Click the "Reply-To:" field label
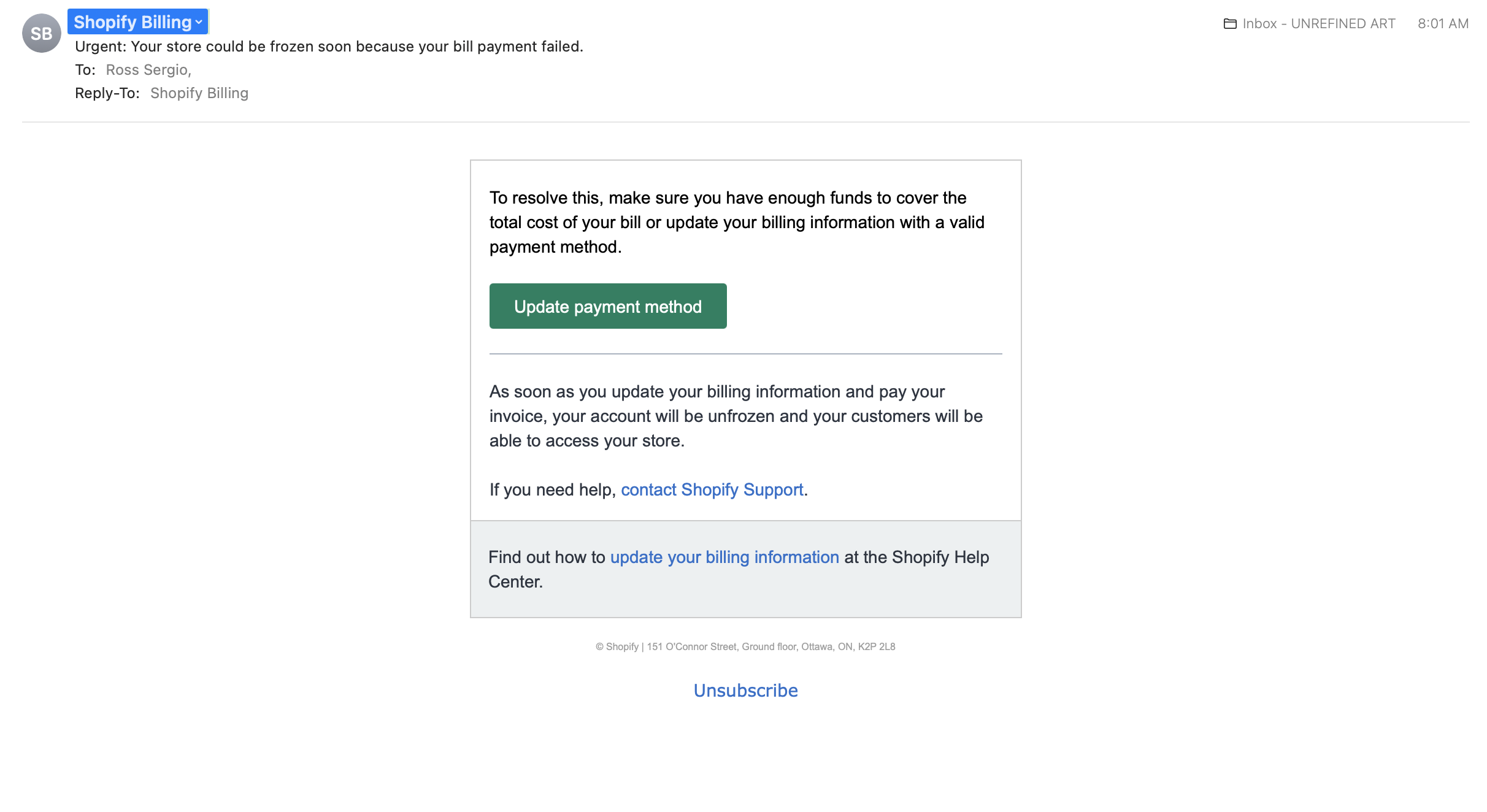The height and width of the screenshot is (812, 1487). pos(107,93)
